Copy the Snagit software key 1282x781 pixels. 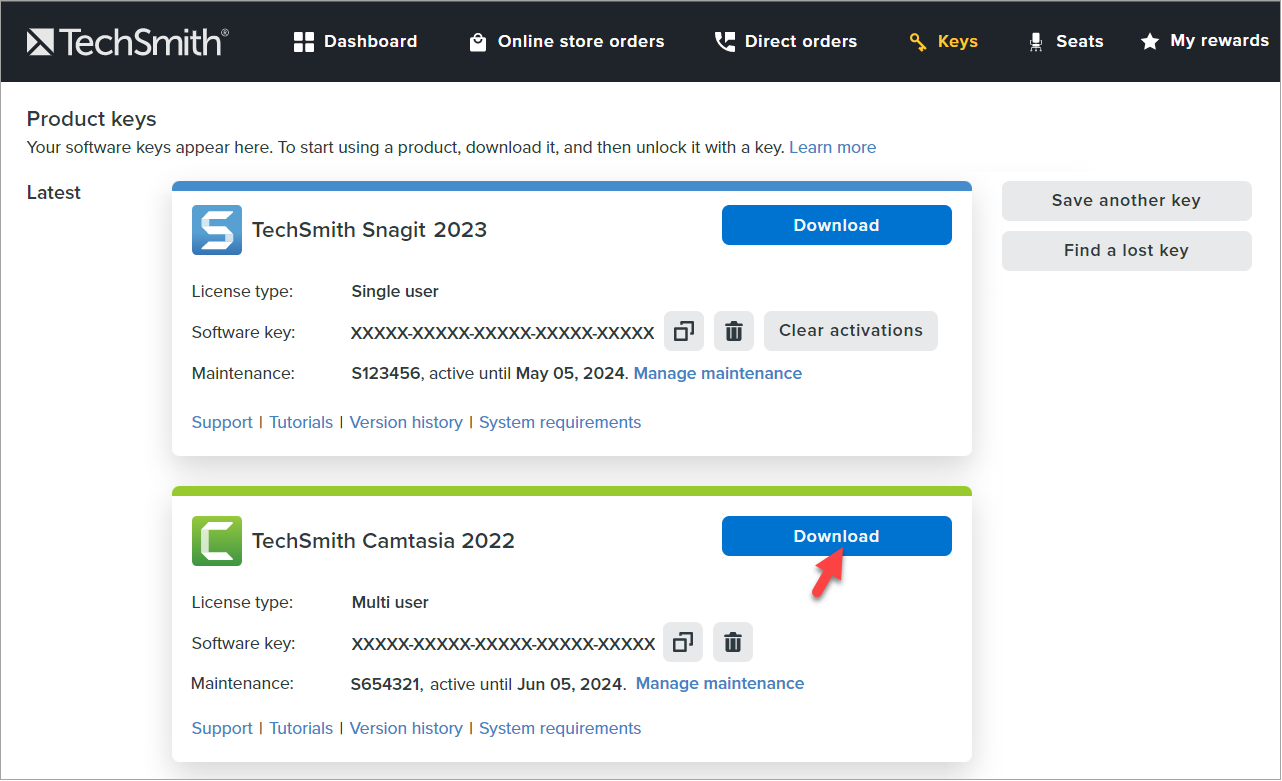(x=683, y=331)
